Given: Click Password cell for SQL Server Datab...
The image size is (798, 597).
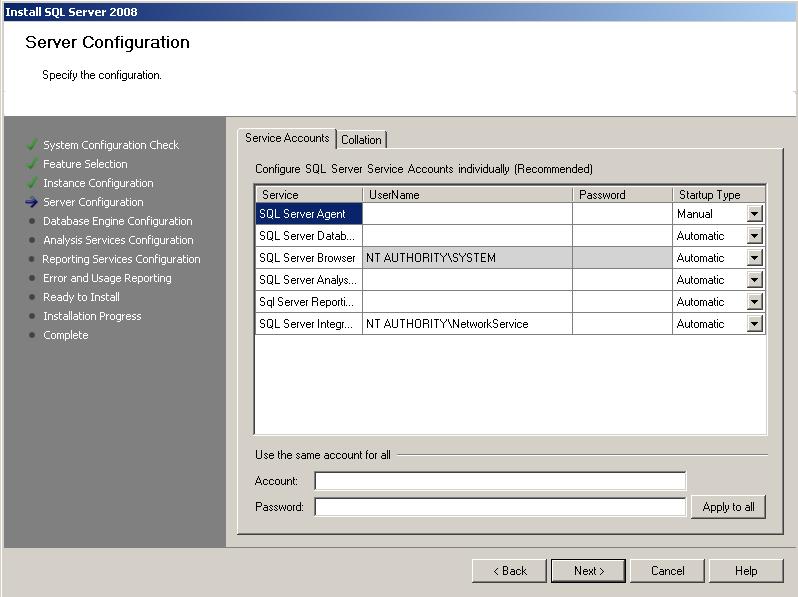Looking at the screenshot, I should click(622, 236).
